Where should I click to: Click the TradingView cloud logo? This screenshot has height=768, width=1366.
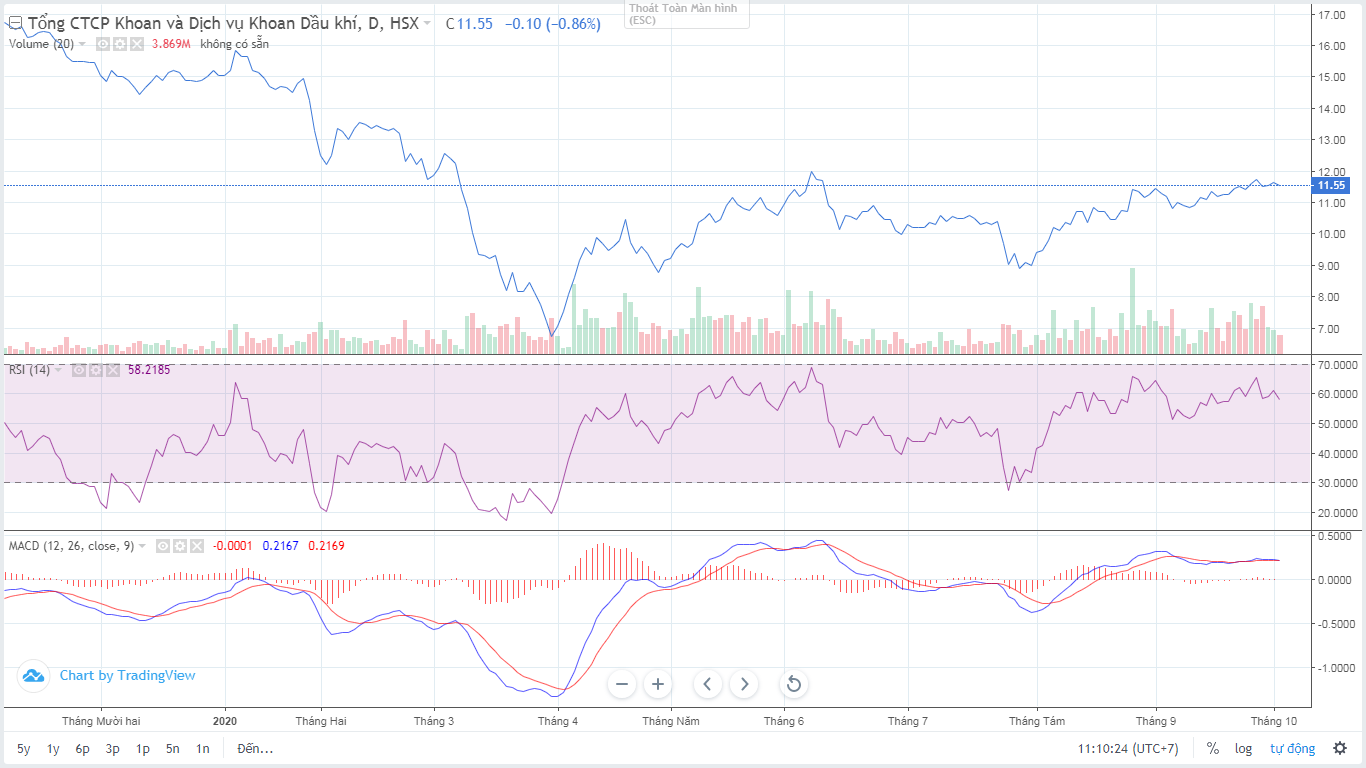point(33,676)
